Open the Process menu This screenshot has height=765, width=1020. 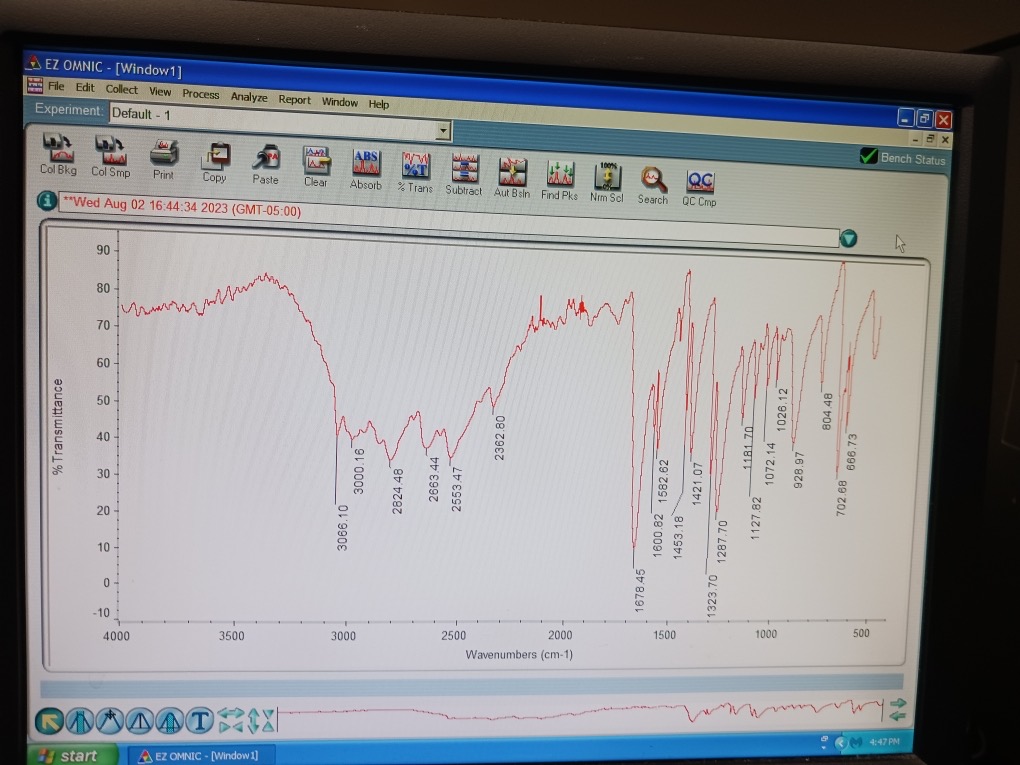(200, 95)
